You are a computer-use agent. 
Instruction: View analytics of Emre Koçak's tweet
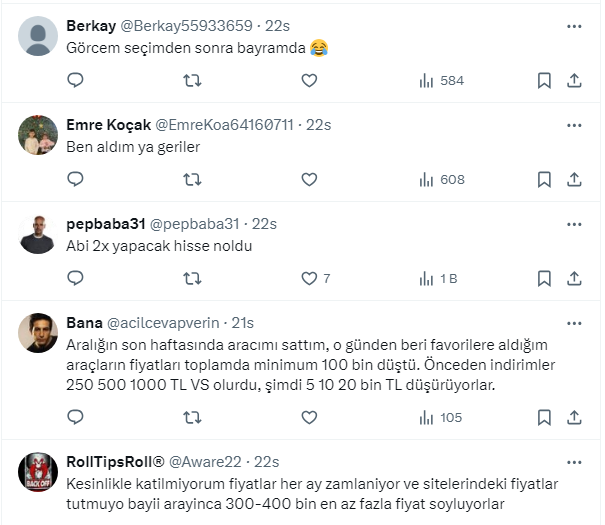(440, 179)
